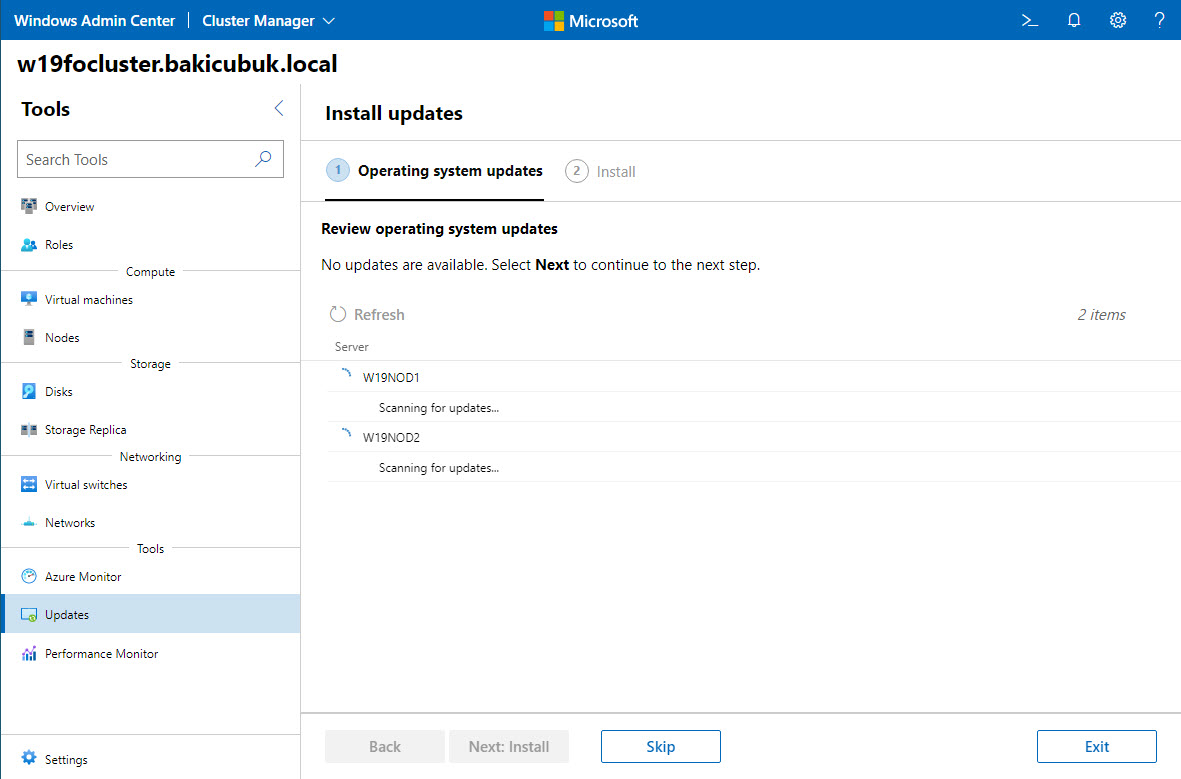The image size is (1181, 779).
Task: Click the Skip button
Action: point(661,747)
